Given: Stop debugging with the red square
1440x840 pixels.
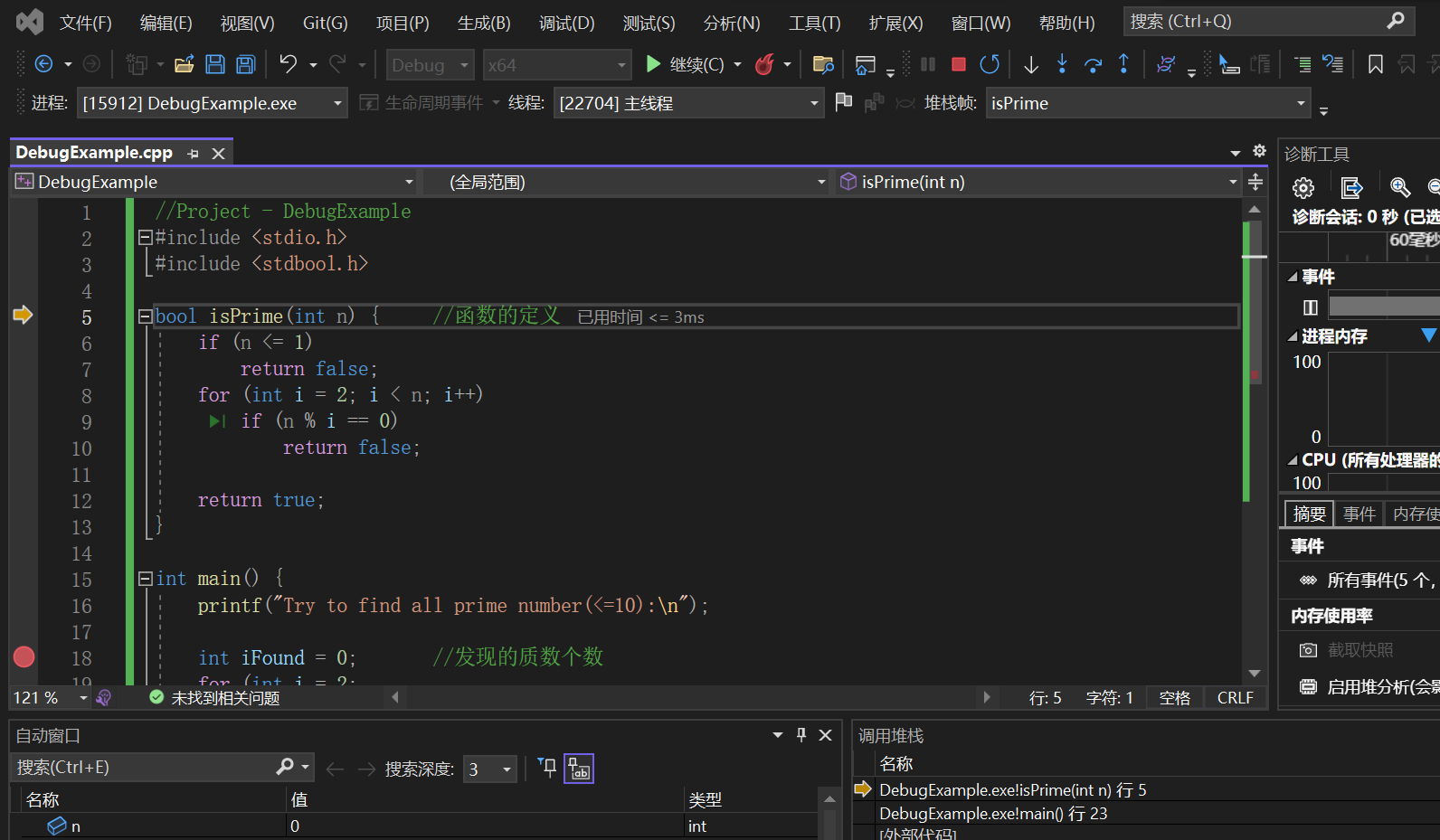Looking at the screenshot, I should pos(959,64).
